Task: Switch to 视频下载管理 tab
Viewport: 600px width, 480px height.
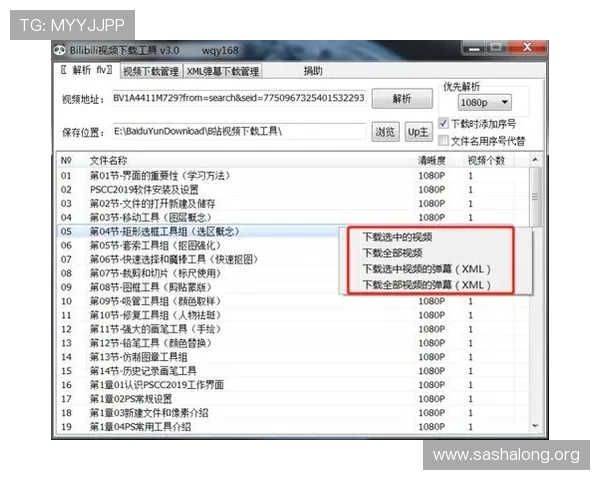Action: coord(151,71)
